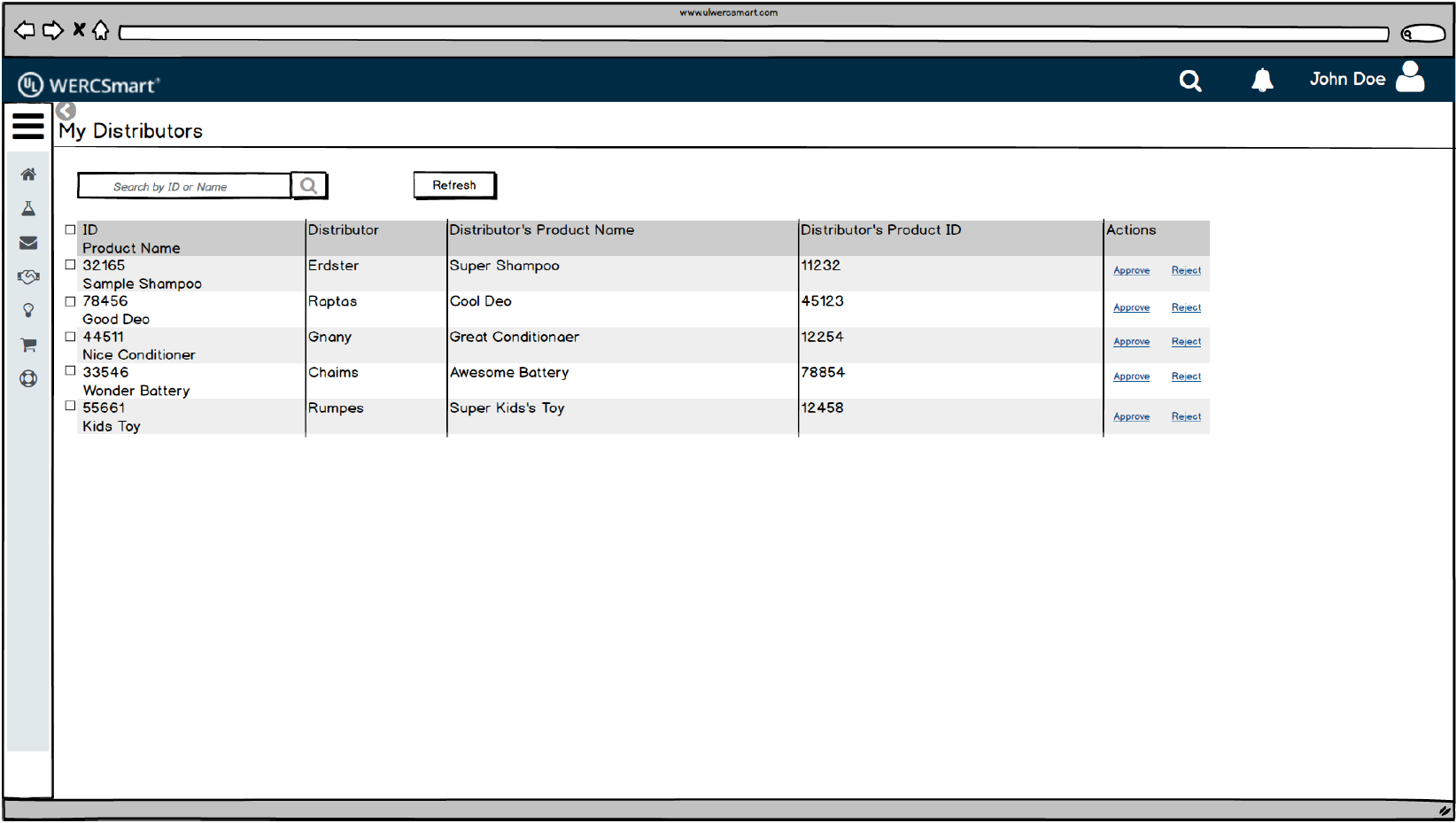The width and height of the screenshot is (1456, 823).
Task: Select checkbox for row 44511
Action: click(x=71, y=337)
